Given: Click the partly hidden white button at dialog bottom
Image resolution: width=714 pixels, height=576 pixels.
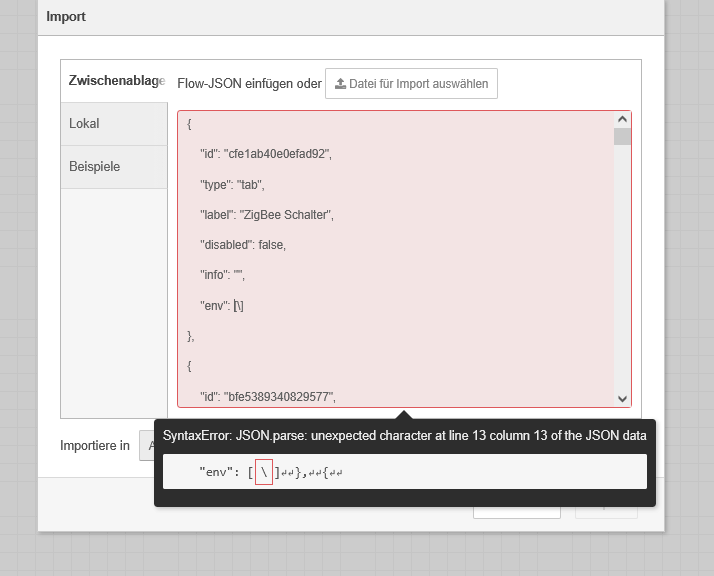Looking at the screenshot, I should (516, 511).
